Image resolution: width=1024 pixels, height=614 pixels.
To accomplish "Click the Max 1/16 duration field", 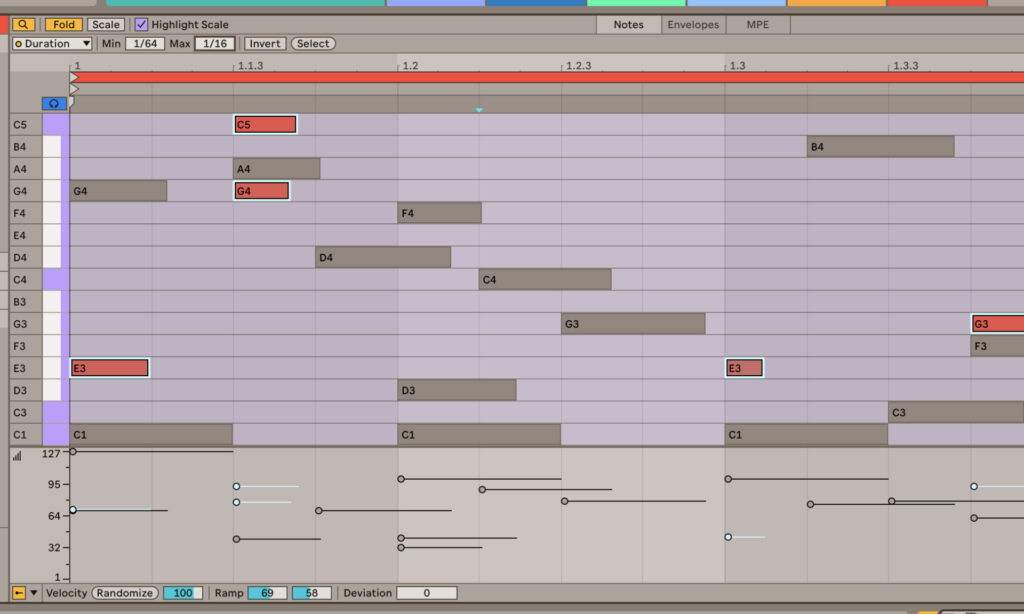I will coord(215,44).
